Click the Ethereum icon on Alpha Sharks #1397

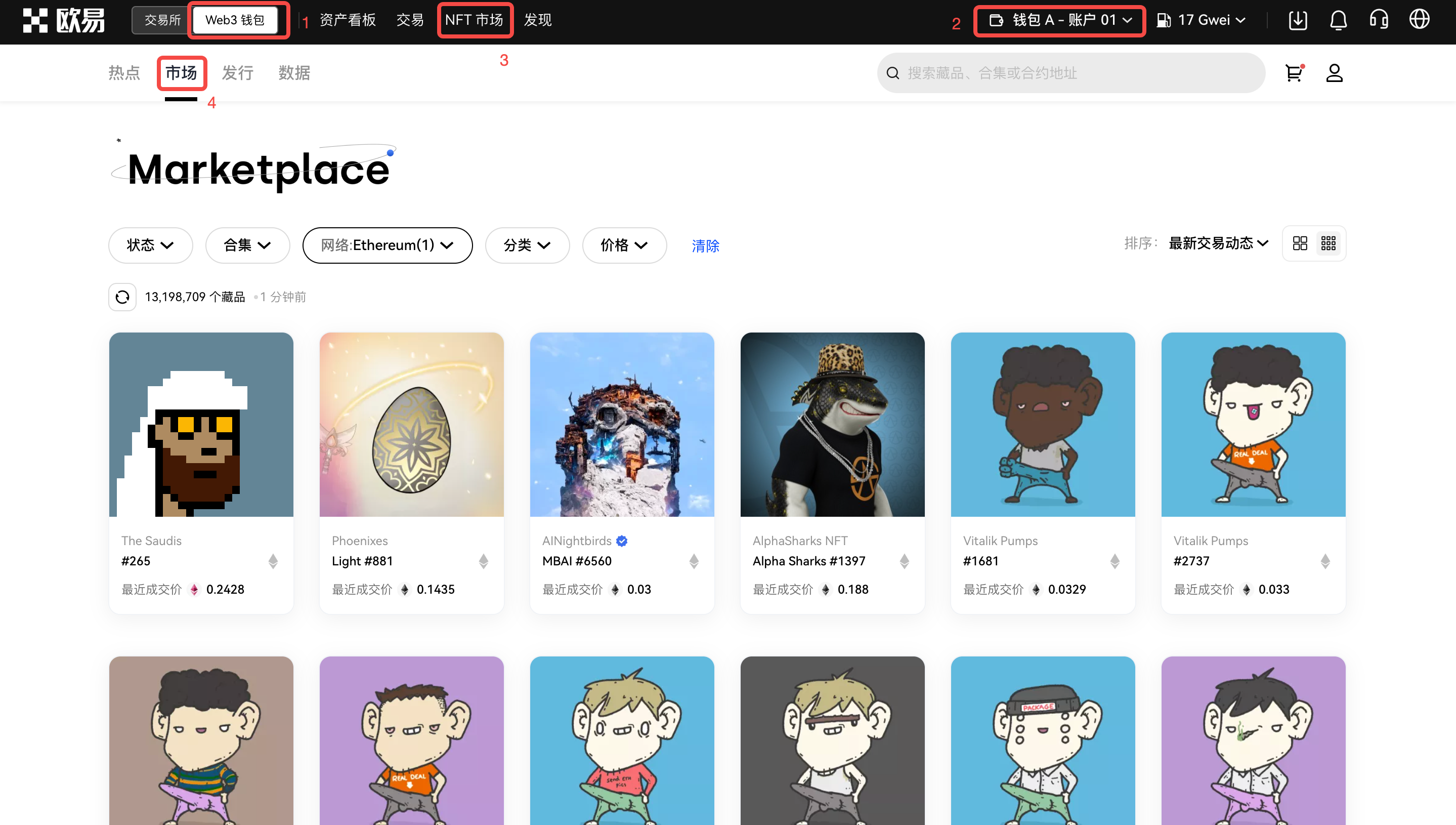point(905,561)
